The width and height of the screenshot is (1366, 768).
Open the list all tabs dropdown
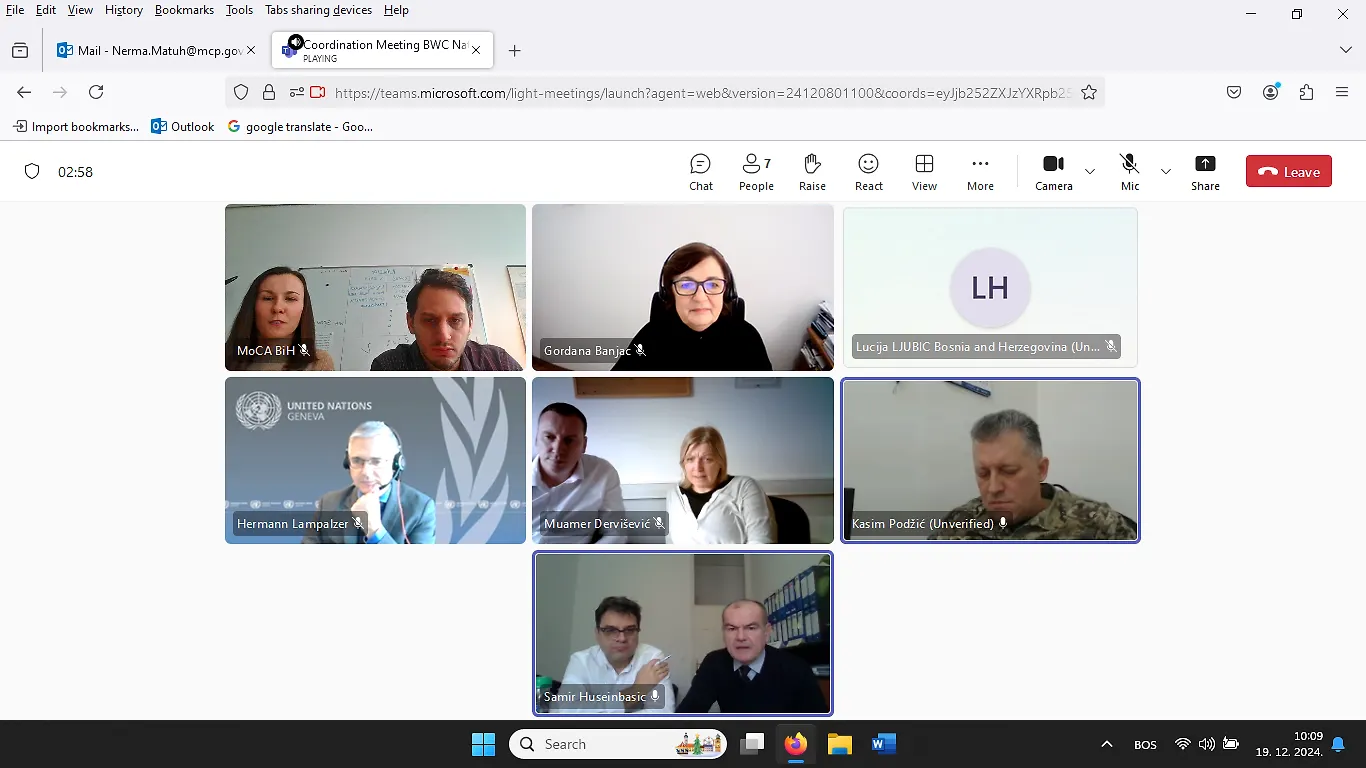tap(1345, 50)
